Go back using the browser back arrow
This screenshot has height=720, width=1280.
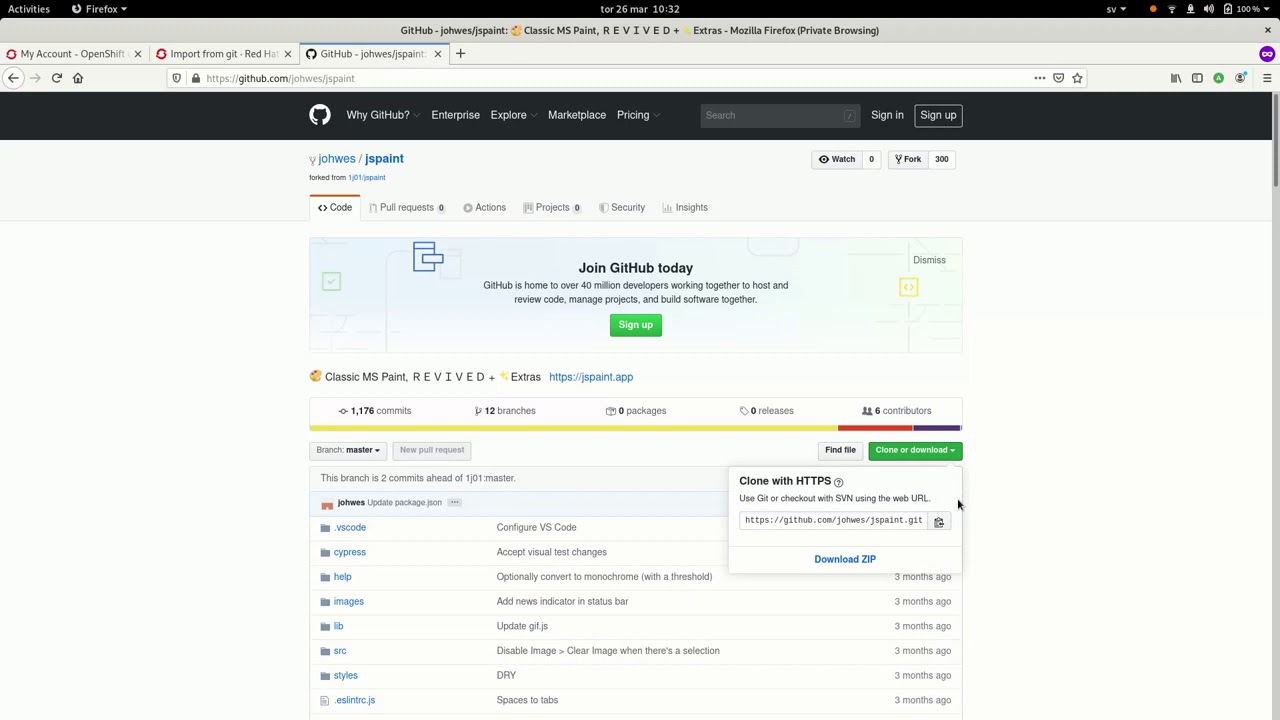point(13,78)
